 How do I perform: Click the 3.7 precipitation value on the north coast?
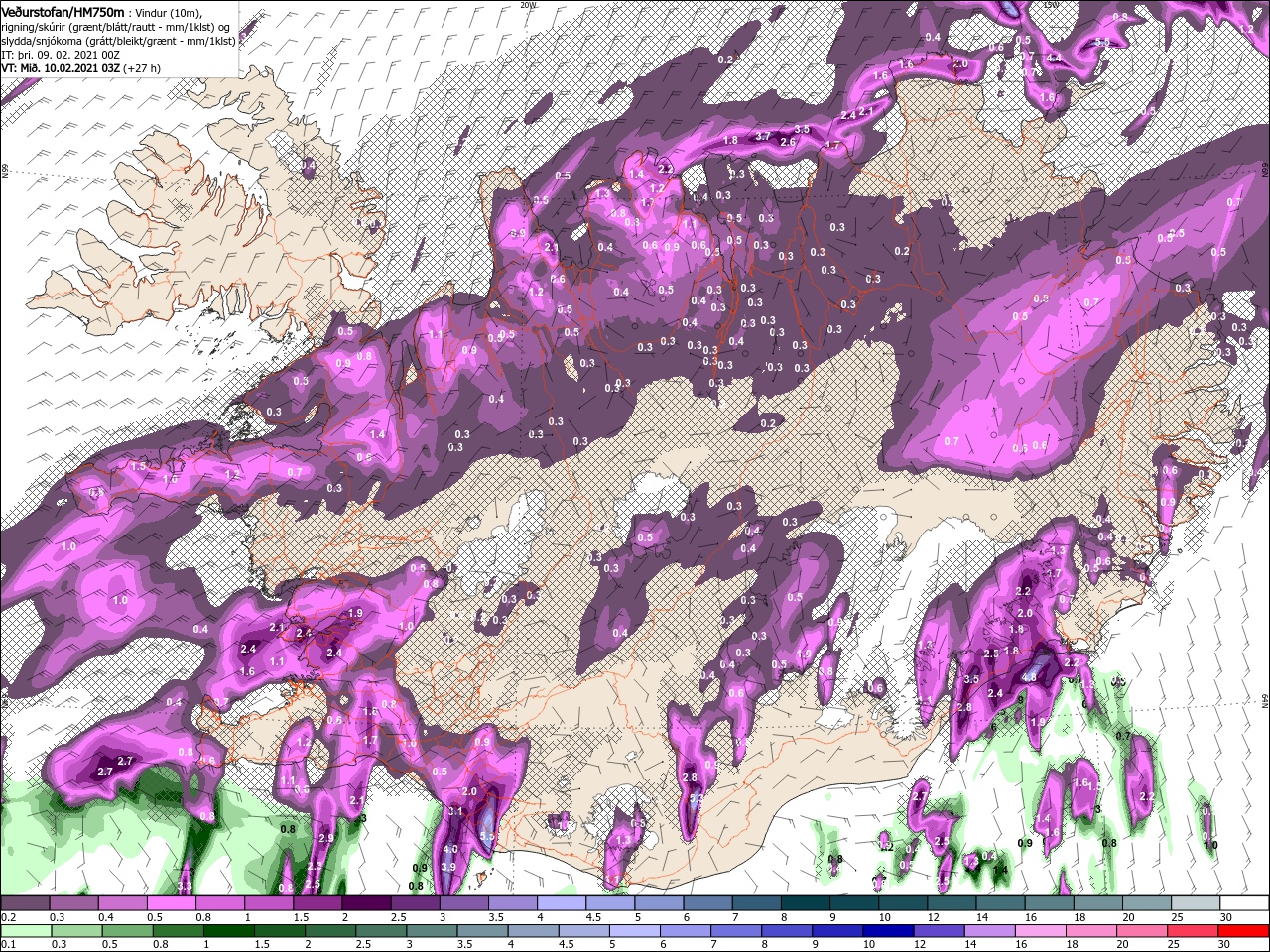763,136
